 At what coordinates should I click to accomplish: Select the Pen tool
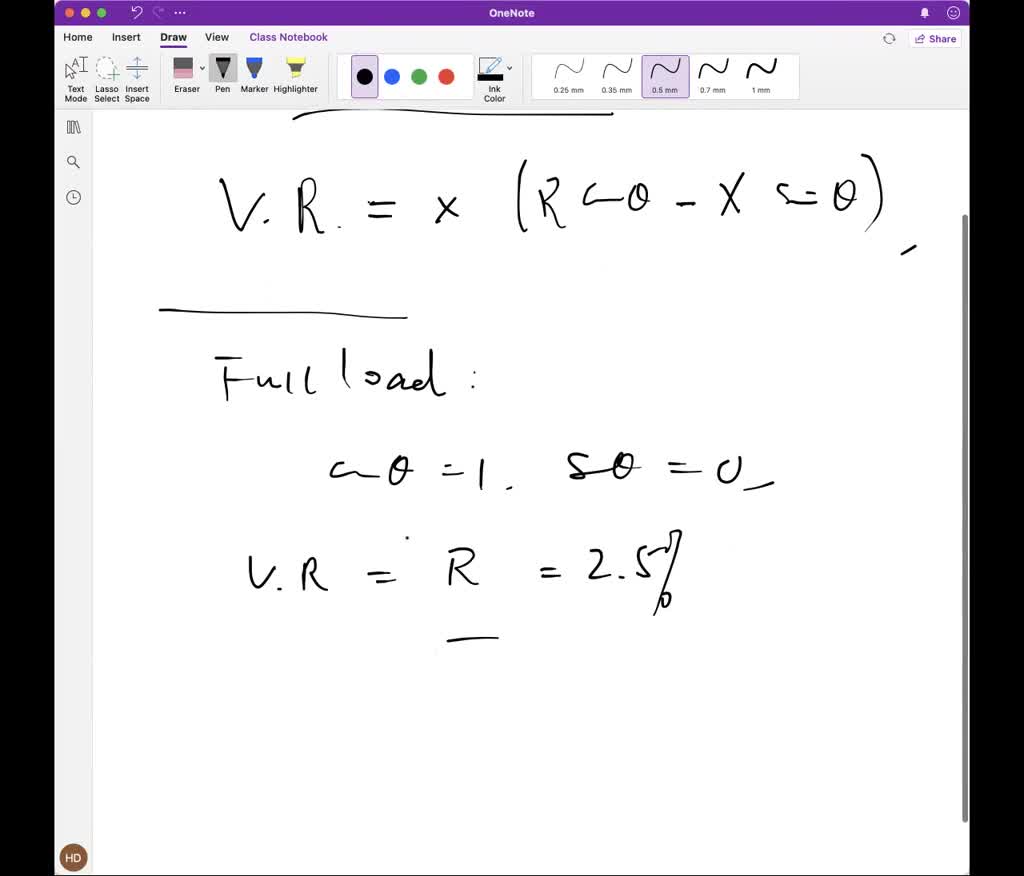click(x=222, y=75)
